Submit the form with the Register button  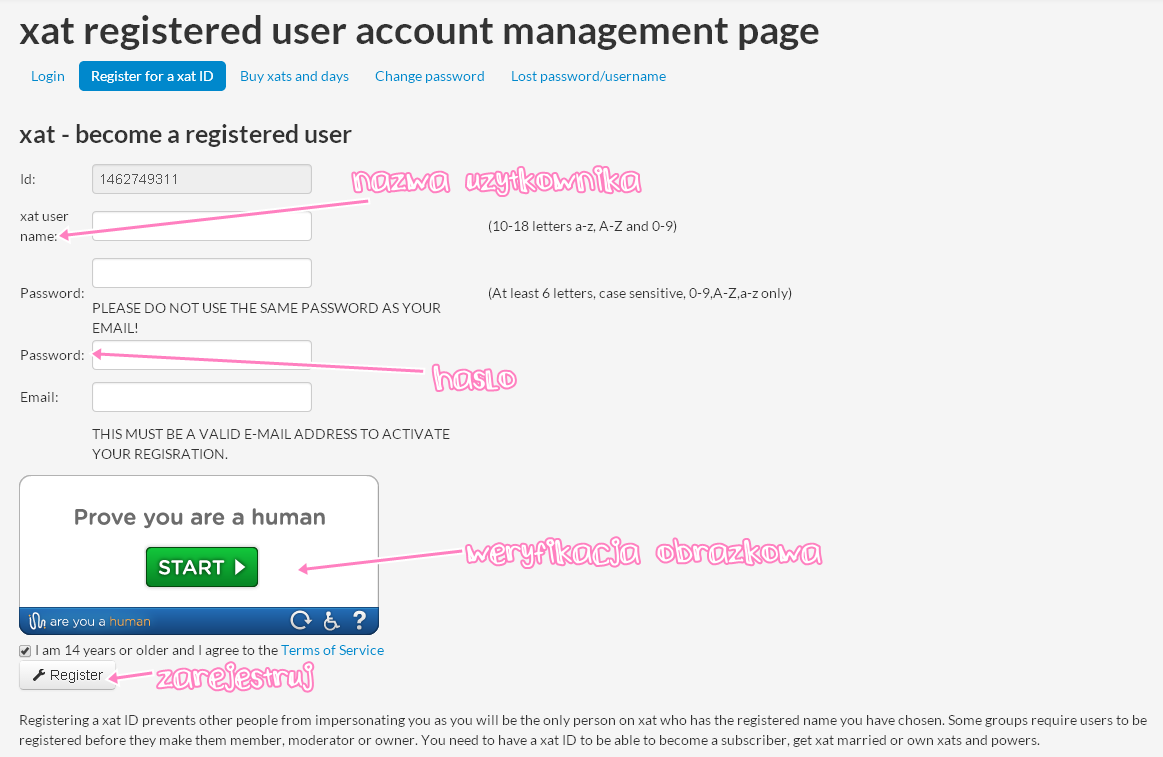pyautogui.click(x=67, y=675)
